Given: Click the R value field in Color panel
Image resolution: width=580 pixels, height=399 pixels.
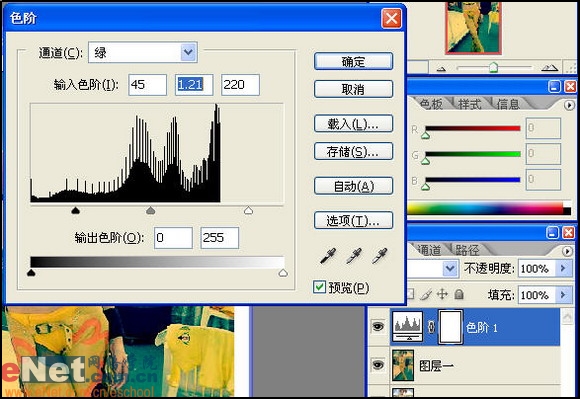Looking at the screenshot, I should [x=543, y=128].
